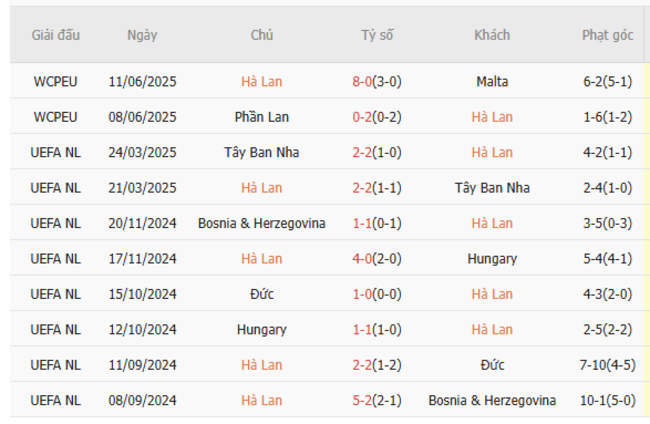Select the 7-10 corner stat cell

point(607,365)
